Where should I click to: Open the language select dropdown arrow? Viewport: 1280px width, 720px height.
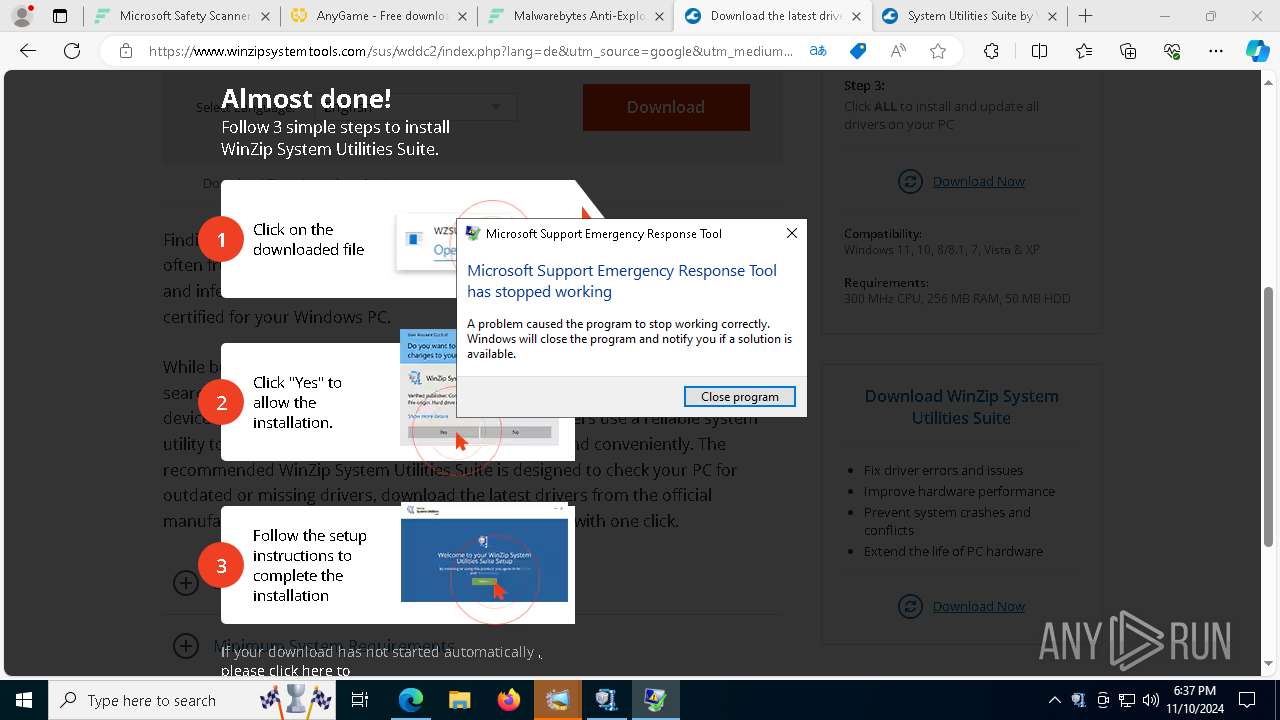pos(496,107)
